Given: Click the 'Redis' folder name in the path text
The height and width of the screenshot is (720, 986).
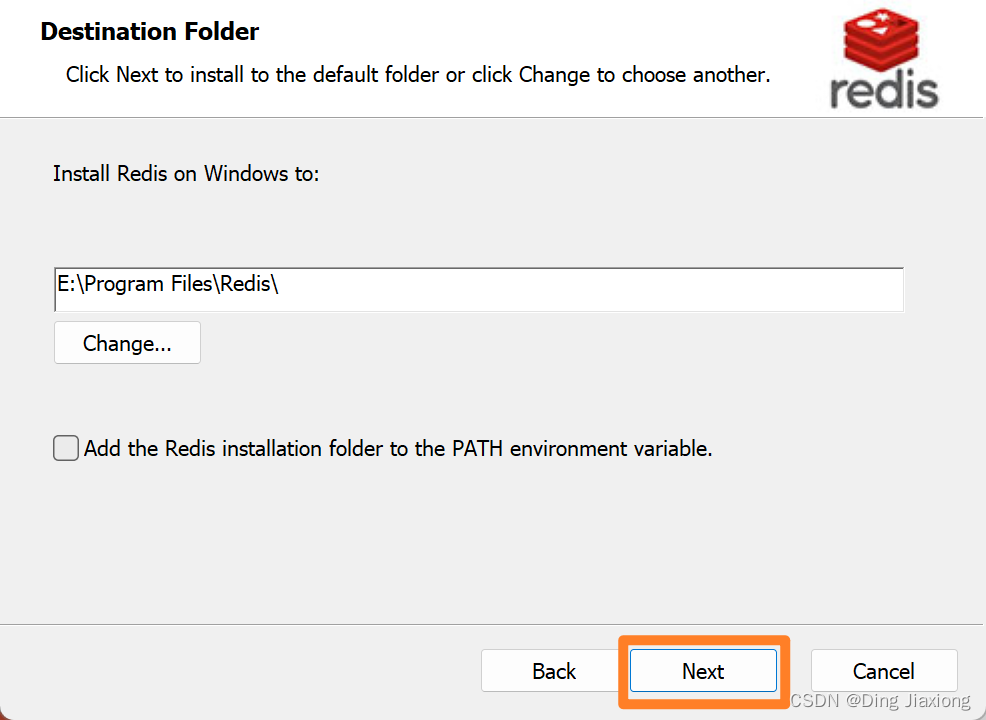Looking at the screenshot, I should click(245, 284).
